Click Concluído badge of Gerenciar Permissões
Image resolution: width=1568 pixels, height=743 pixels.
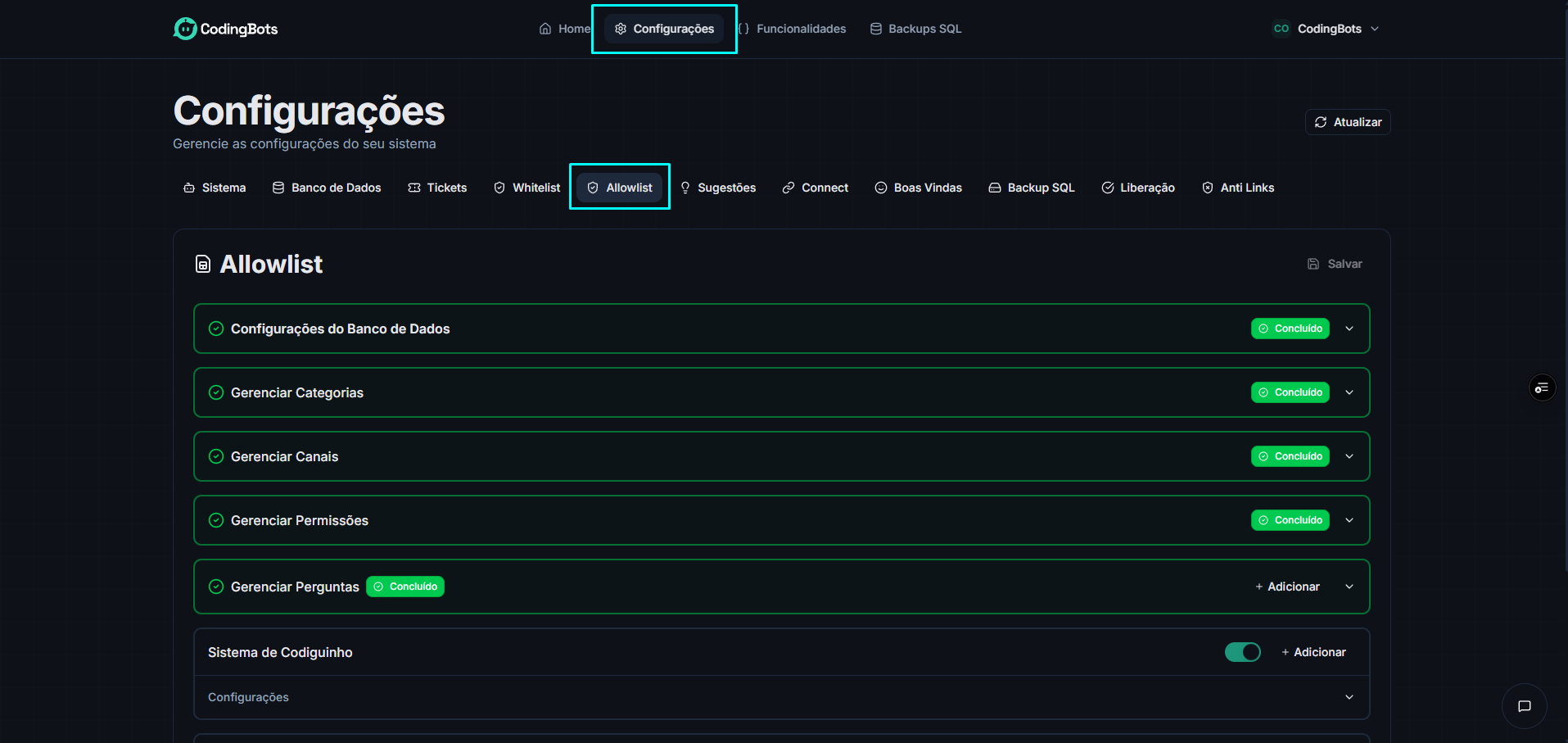(1290, 520)
